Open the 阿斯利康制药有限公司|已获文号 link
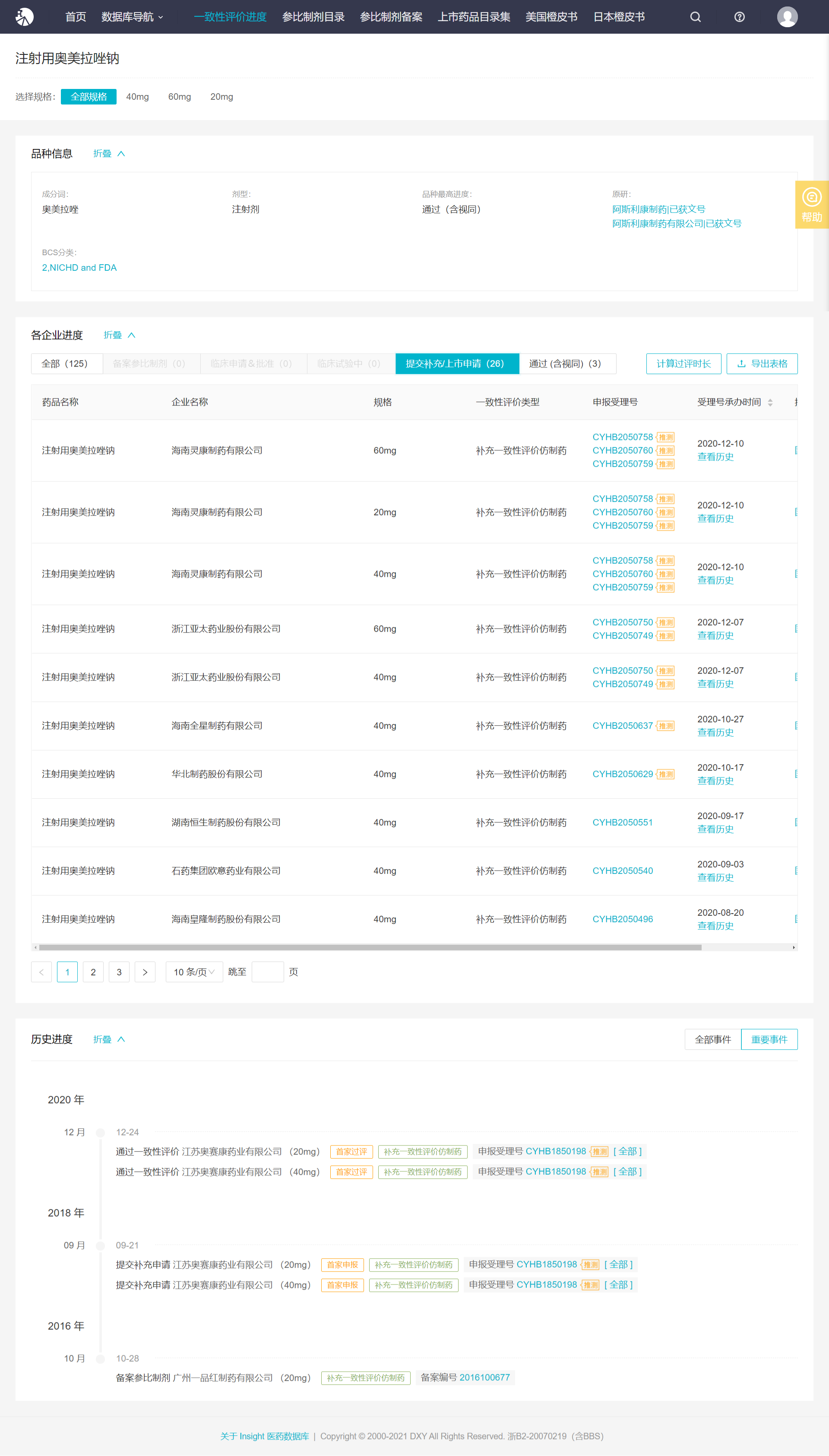The image size is (829, 1456). click(x=677, y=224)
